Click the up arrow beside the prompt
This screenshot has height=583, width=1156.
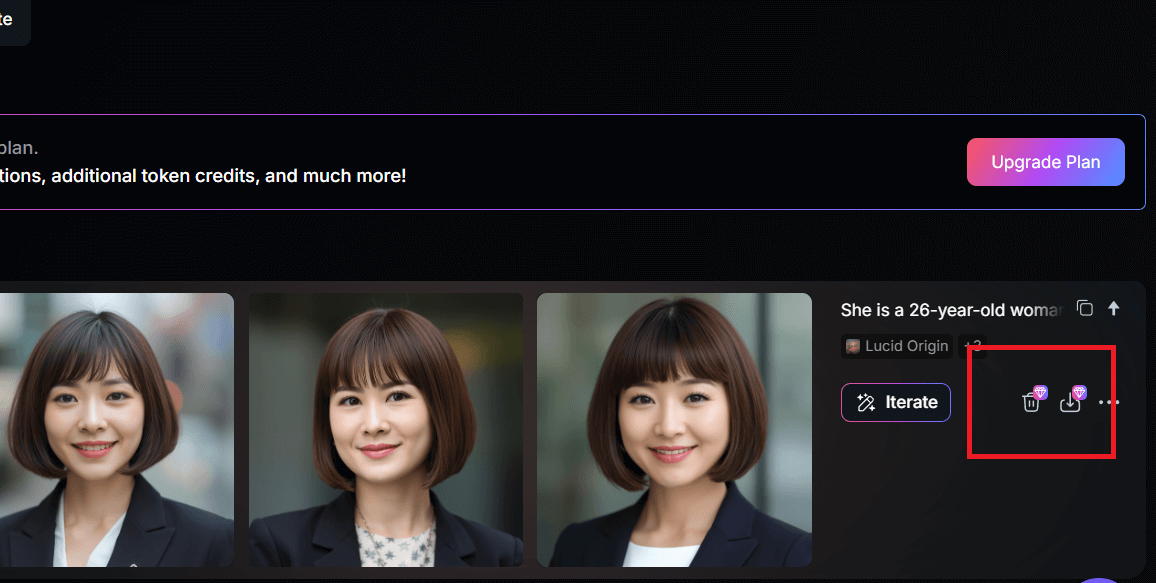pos(1114,308)
